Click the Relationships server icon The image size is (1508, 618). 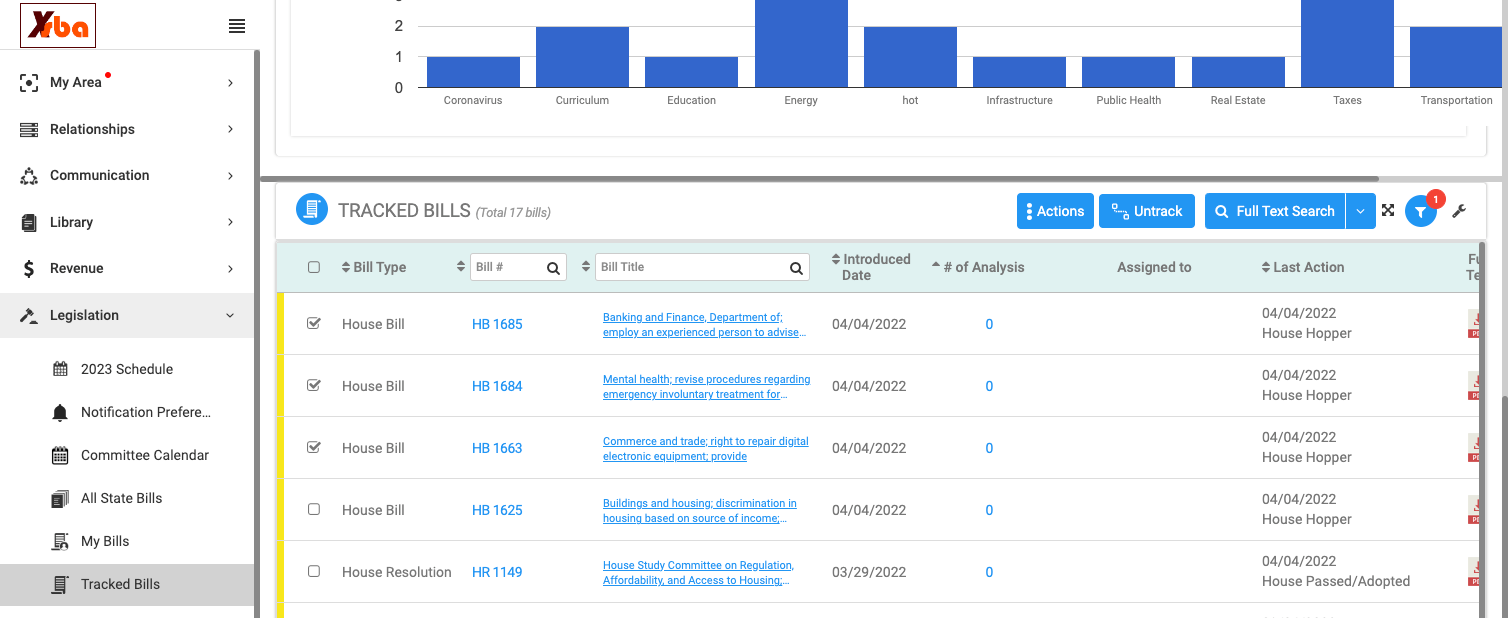coord(29,129)
